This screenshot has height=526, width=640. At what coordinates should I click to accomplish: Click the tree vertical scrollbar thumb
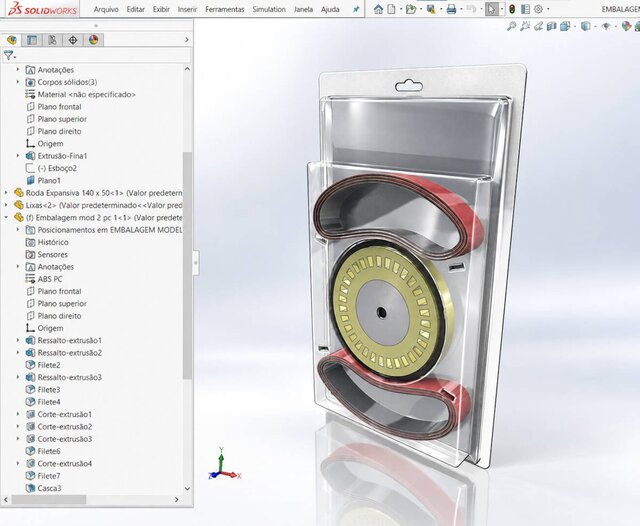click(x=187, y=265)
